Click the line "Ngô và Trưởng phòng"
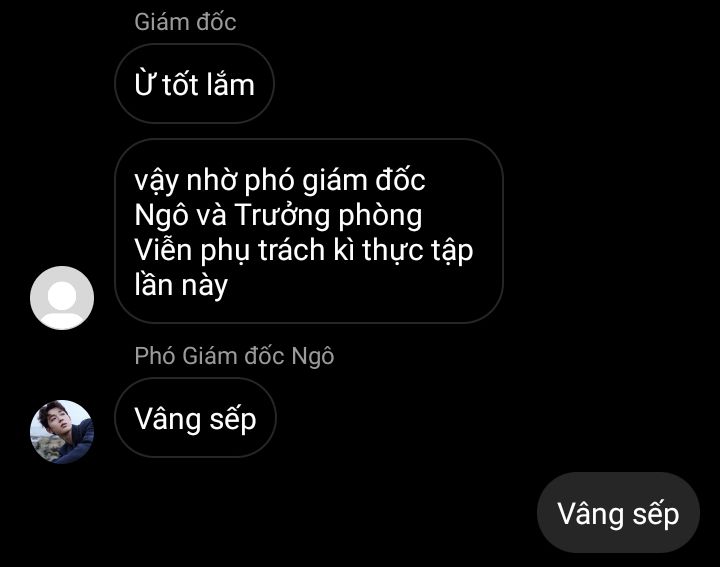 278,215
